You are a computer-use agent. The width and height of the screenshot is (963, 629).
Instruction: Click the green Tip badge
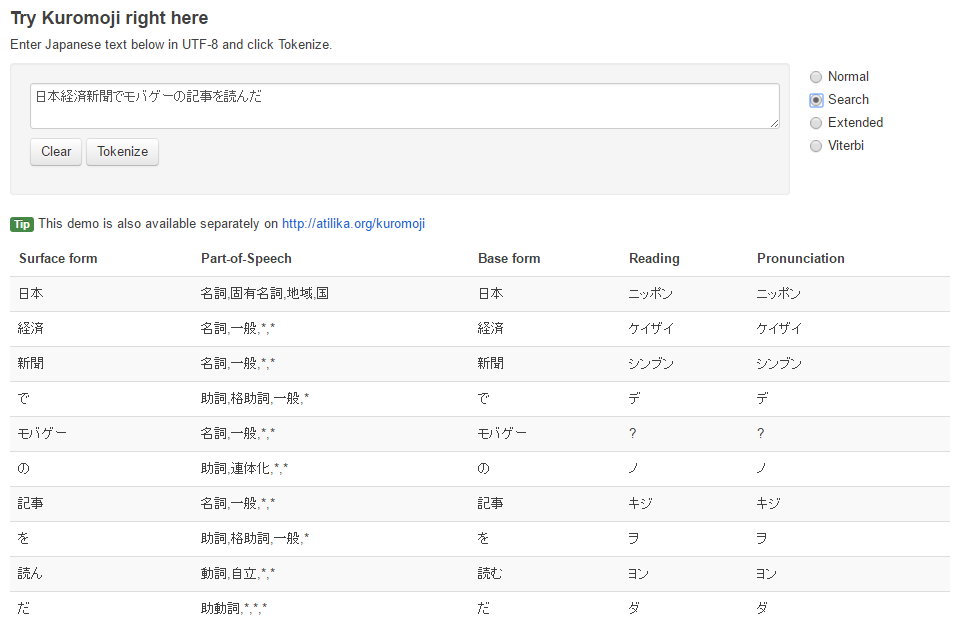pyautogui.click(x=22, y=224)
